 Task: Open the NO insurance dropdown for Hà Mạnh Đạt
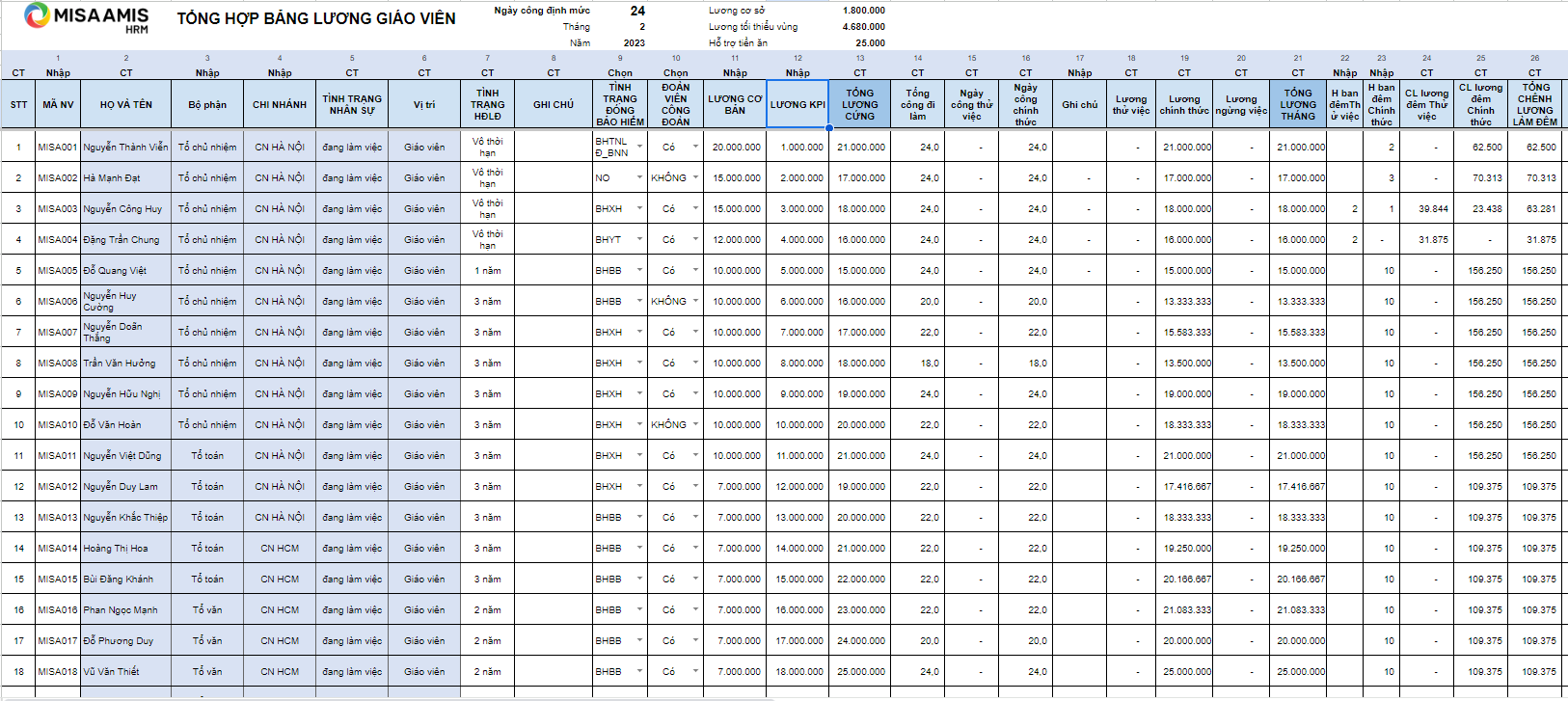click(639, 178)
